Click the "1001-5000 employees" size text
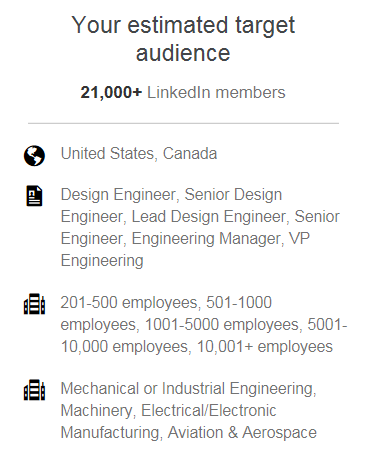379x457 pixels. coord(222,325)
